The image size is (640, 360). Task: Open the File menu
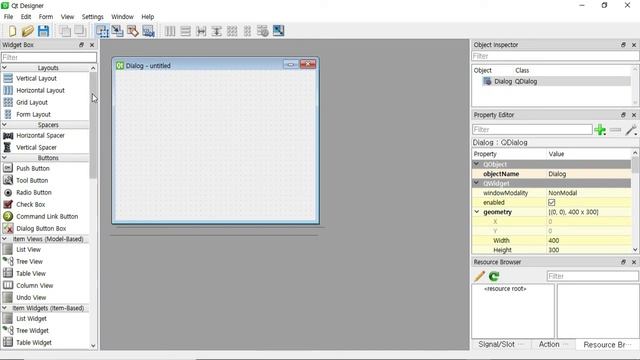[8, 17]
